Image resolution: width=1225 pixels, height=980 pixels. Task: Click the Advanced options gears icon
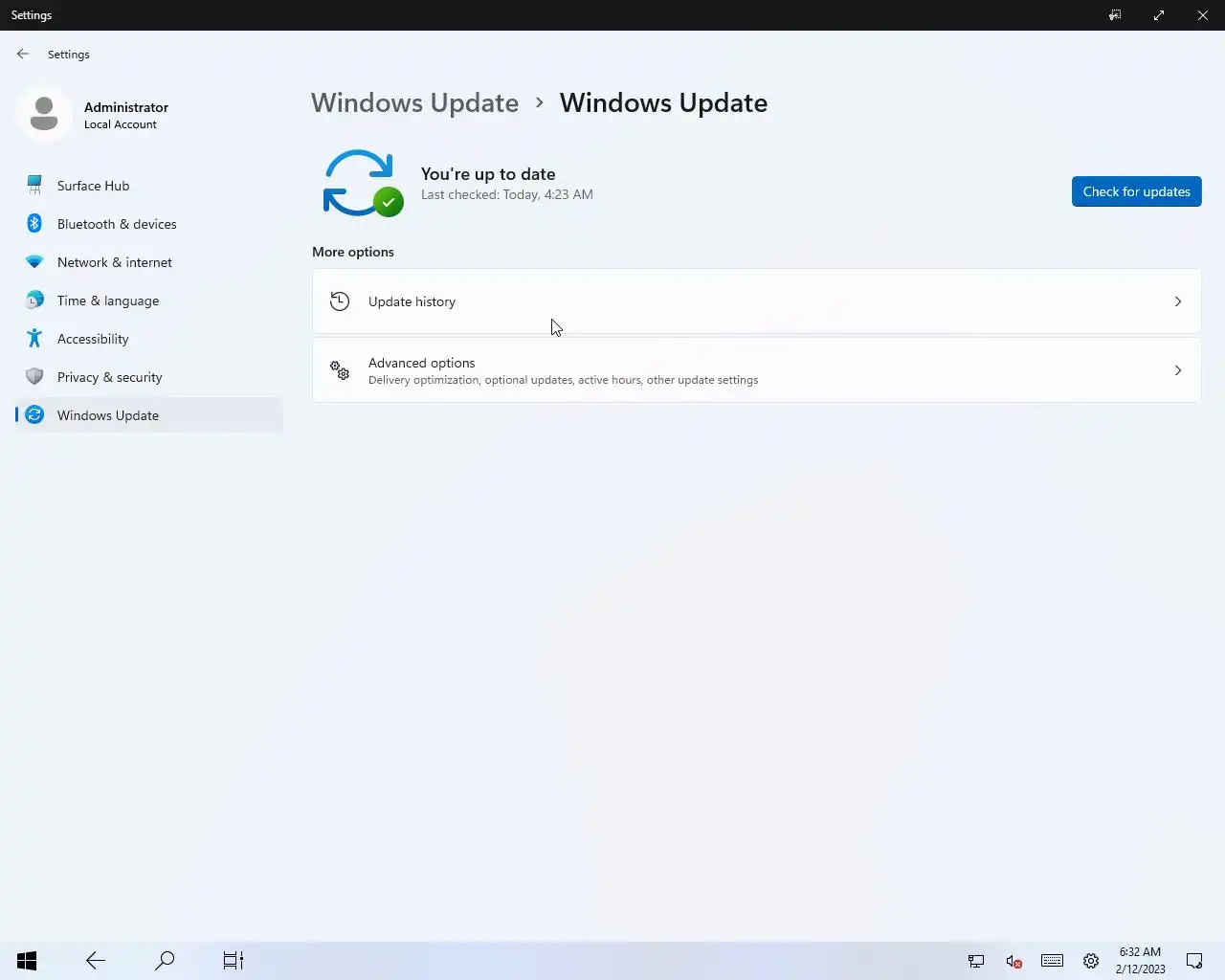[340, 370]
